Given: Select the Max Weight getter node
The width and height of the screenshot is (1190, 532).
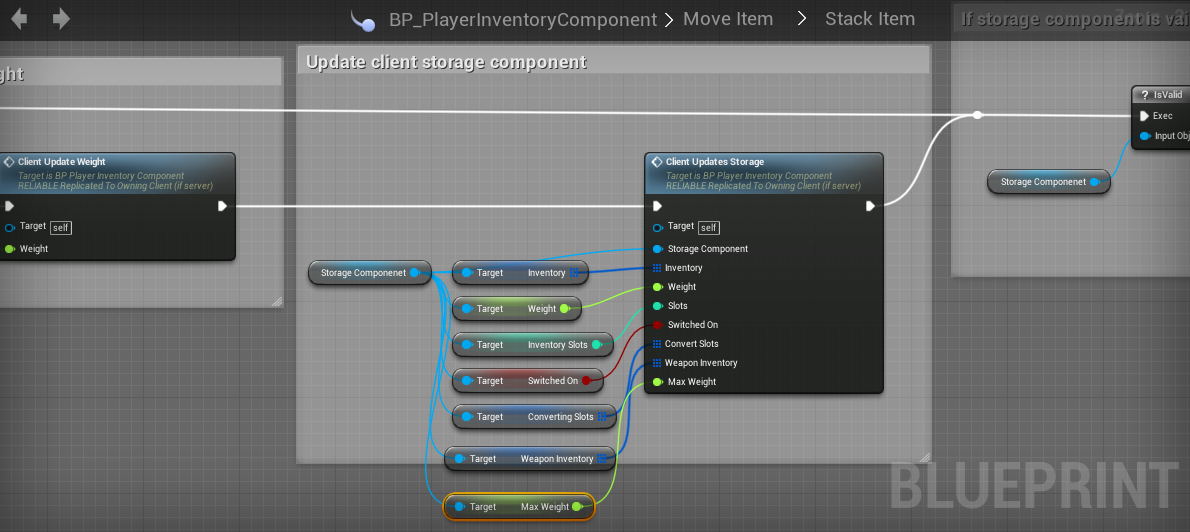Looking at the screenshot, I should pyautogui.click(x=518, y=507).
